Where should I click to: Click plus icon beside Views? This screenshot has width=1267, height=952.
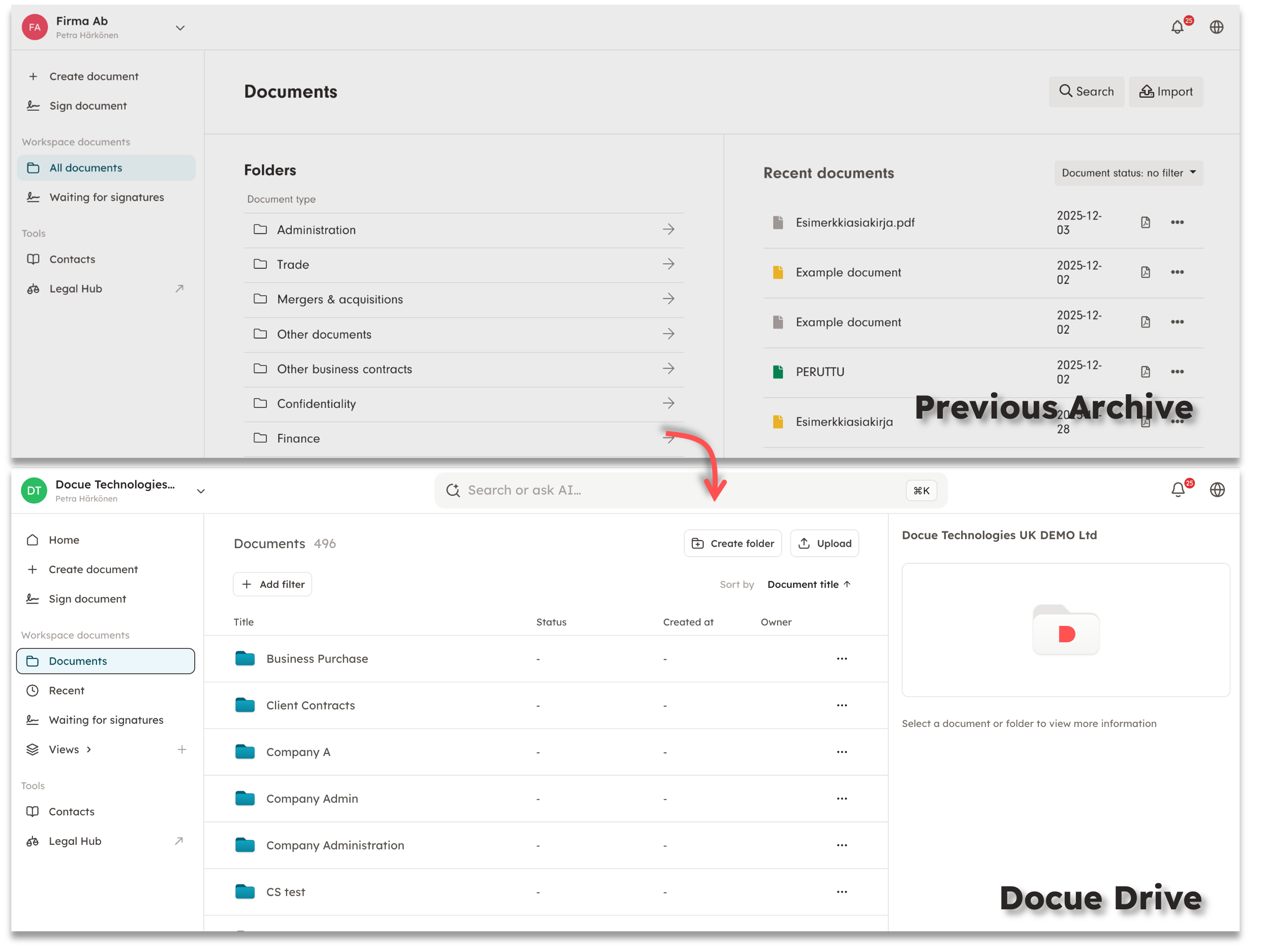(181, 749)
